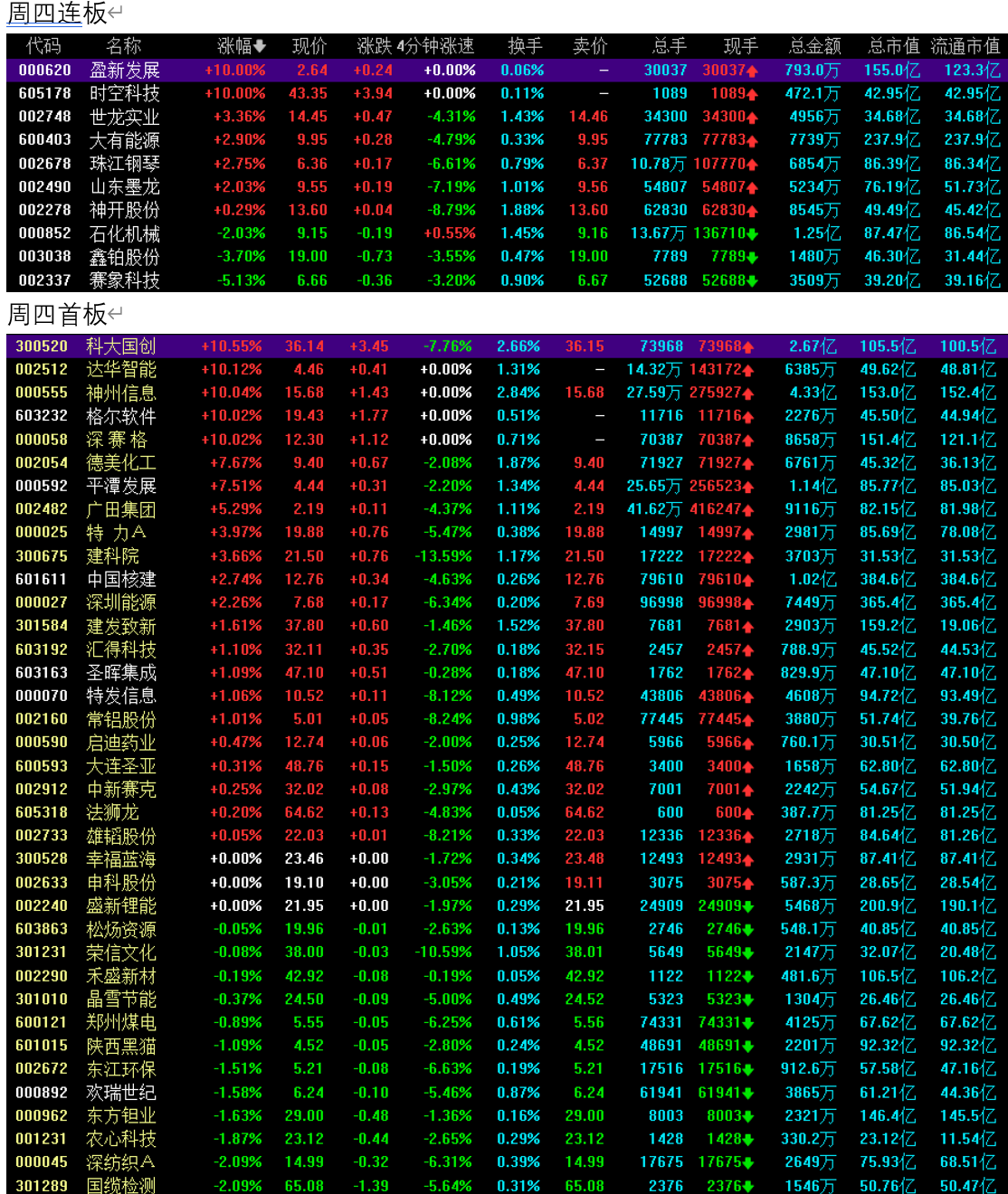Select stock row 汇得科技
Screen dimensions: 1008x1194
coord(506,649)
